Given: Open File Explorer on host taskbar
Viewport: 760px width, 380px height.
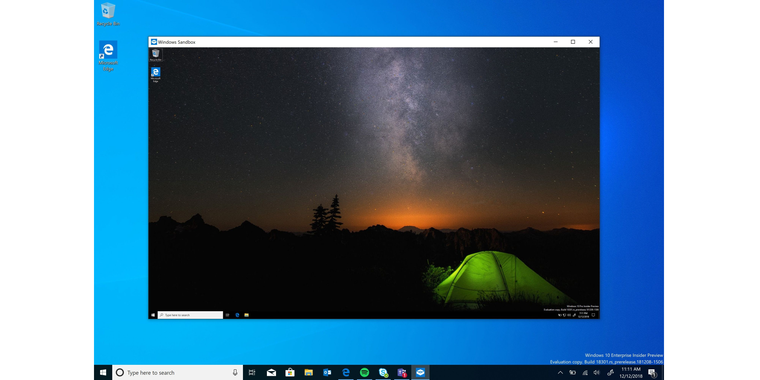Looking at the screenshot, I should (308, 372).
